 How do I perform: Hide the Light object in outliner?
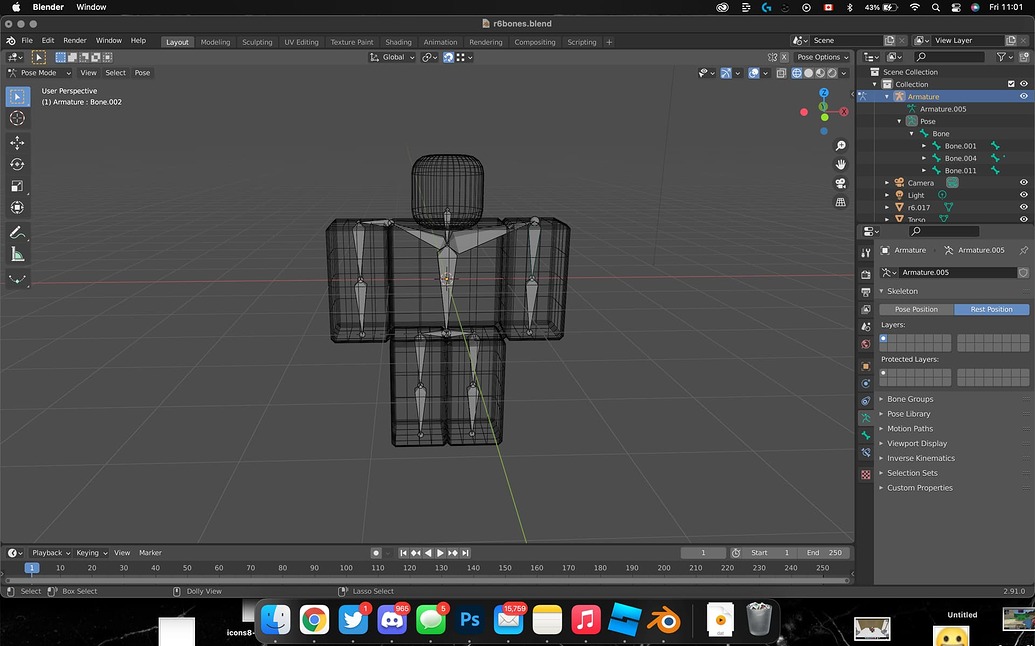(x=1024, y=195)
